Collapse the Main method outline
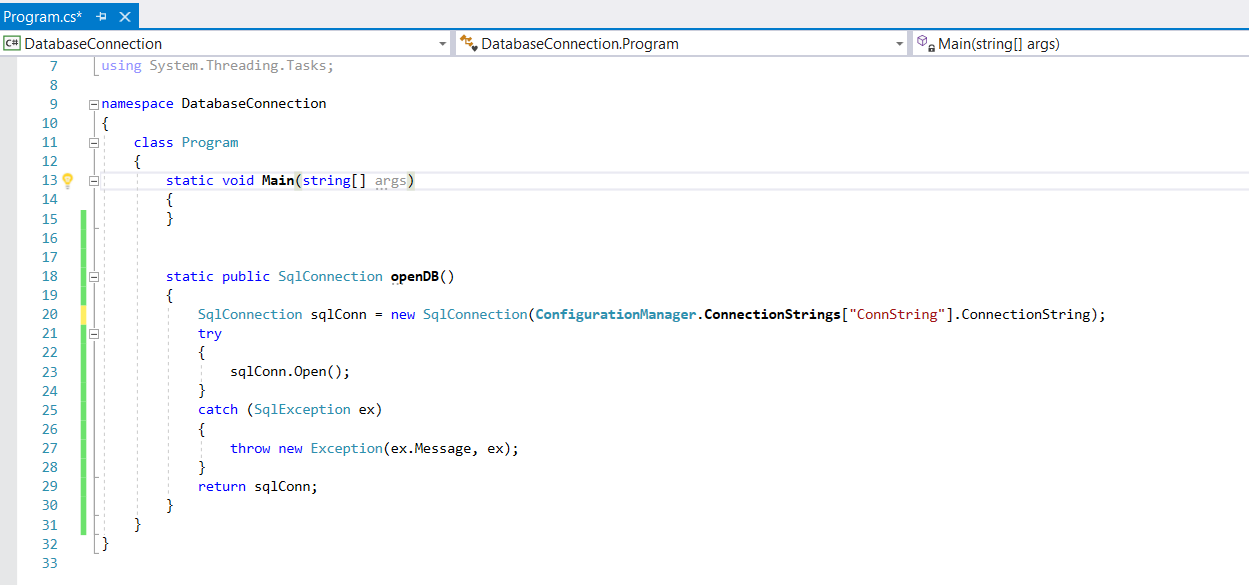 pyautogui.click(x=94, y=181)
